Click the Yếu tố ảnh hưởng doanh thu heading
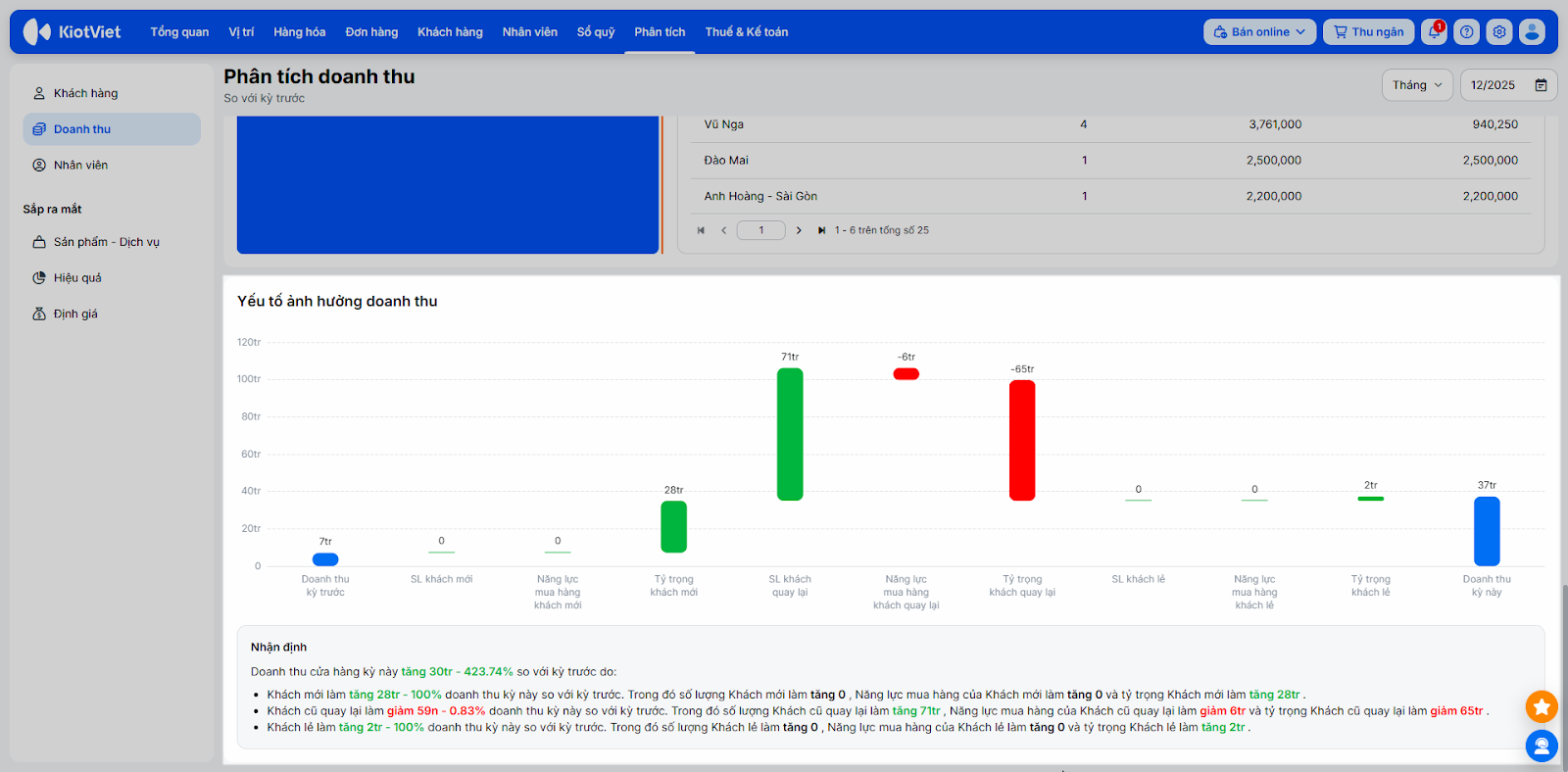Screen dimensions: 1568x772 [x=337, y=301]
